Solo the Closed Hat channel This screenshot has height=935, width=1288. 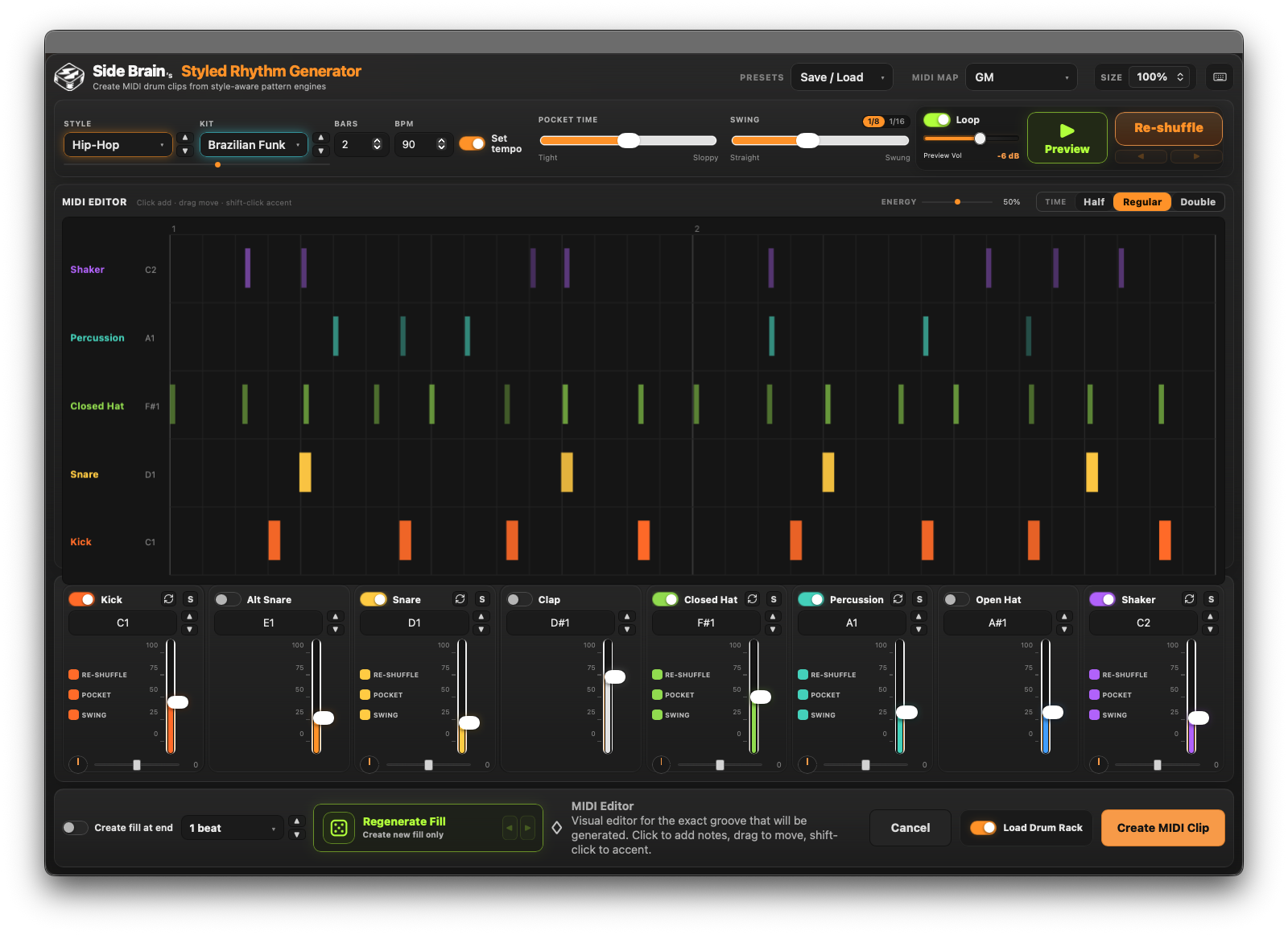click(774, 599)
